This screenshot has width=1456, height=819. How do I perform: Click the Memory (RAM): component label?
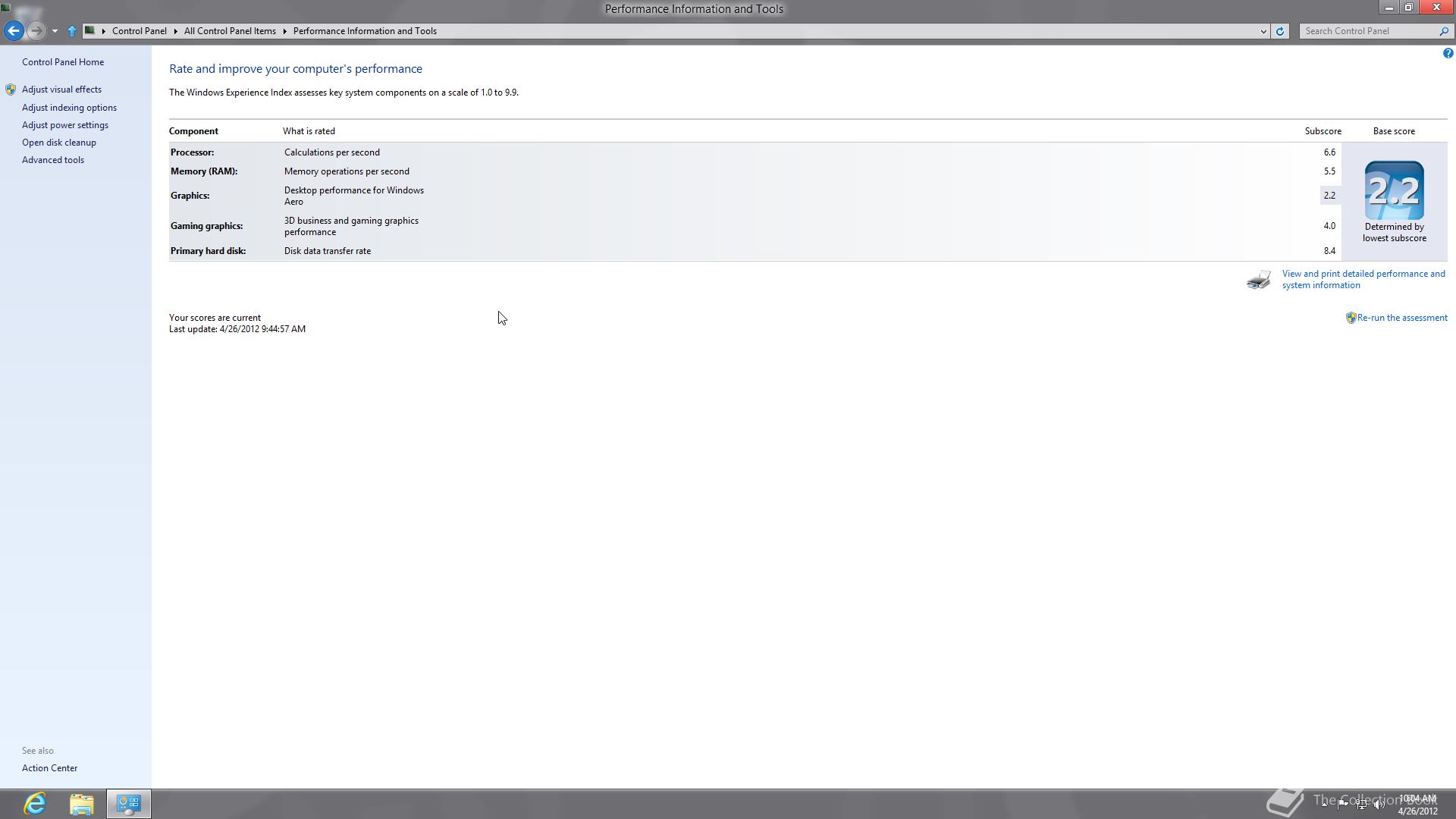tap(204, 171)
